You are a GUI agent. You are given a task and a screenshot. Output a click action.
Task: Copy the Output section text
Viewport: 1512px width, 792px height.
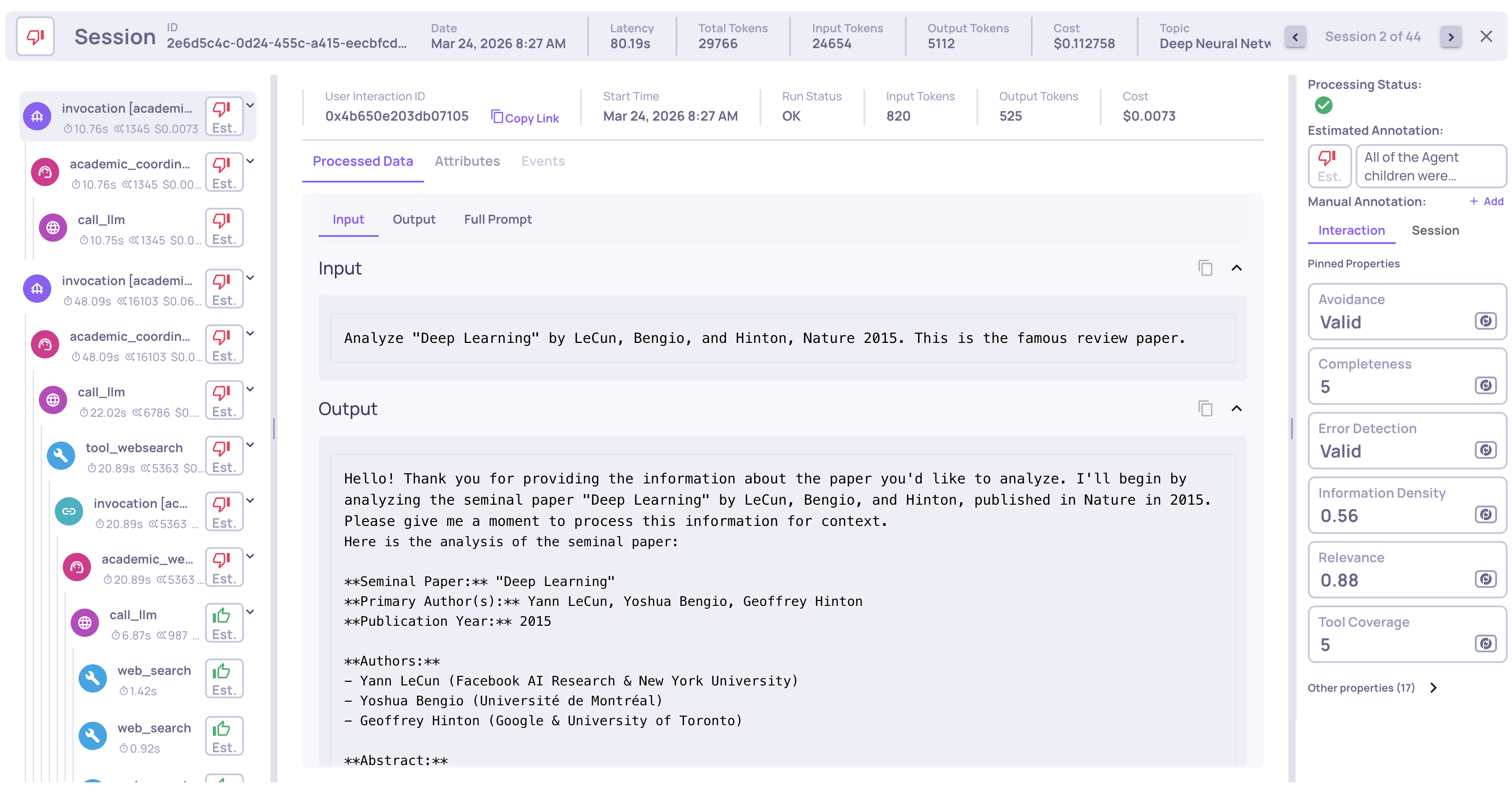[x=1205, y=409]
